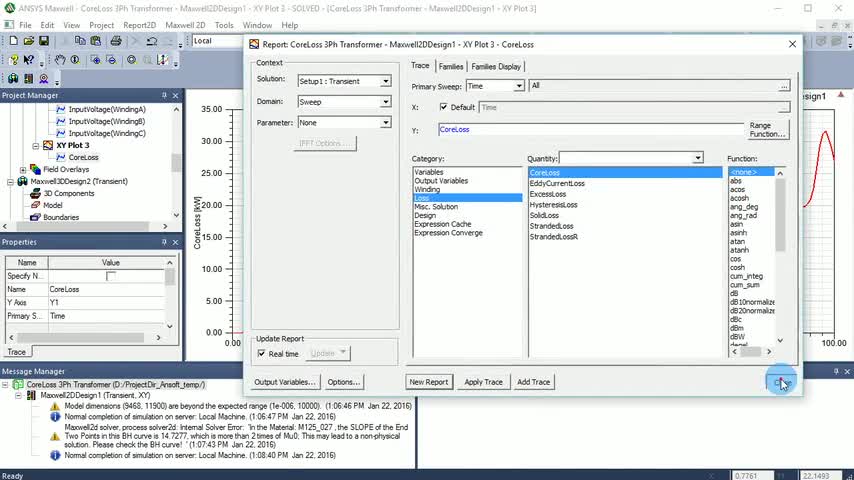This screenshot has width=854, height=480.
Task: Click the New Report button
Action: (x=429, y=382)
